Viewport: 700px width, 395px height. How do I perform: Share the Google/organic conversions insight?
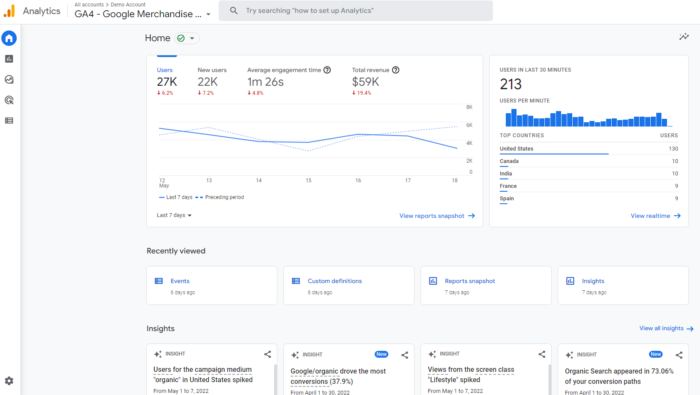(404, 355)
